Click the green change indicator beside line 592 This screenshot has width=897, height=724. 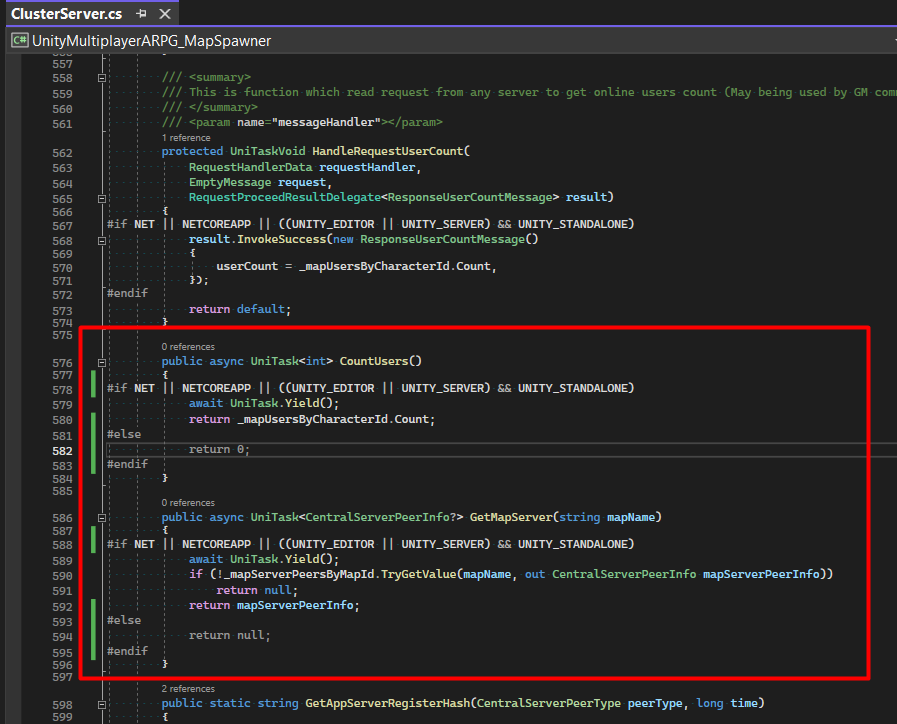coord(92,605)
